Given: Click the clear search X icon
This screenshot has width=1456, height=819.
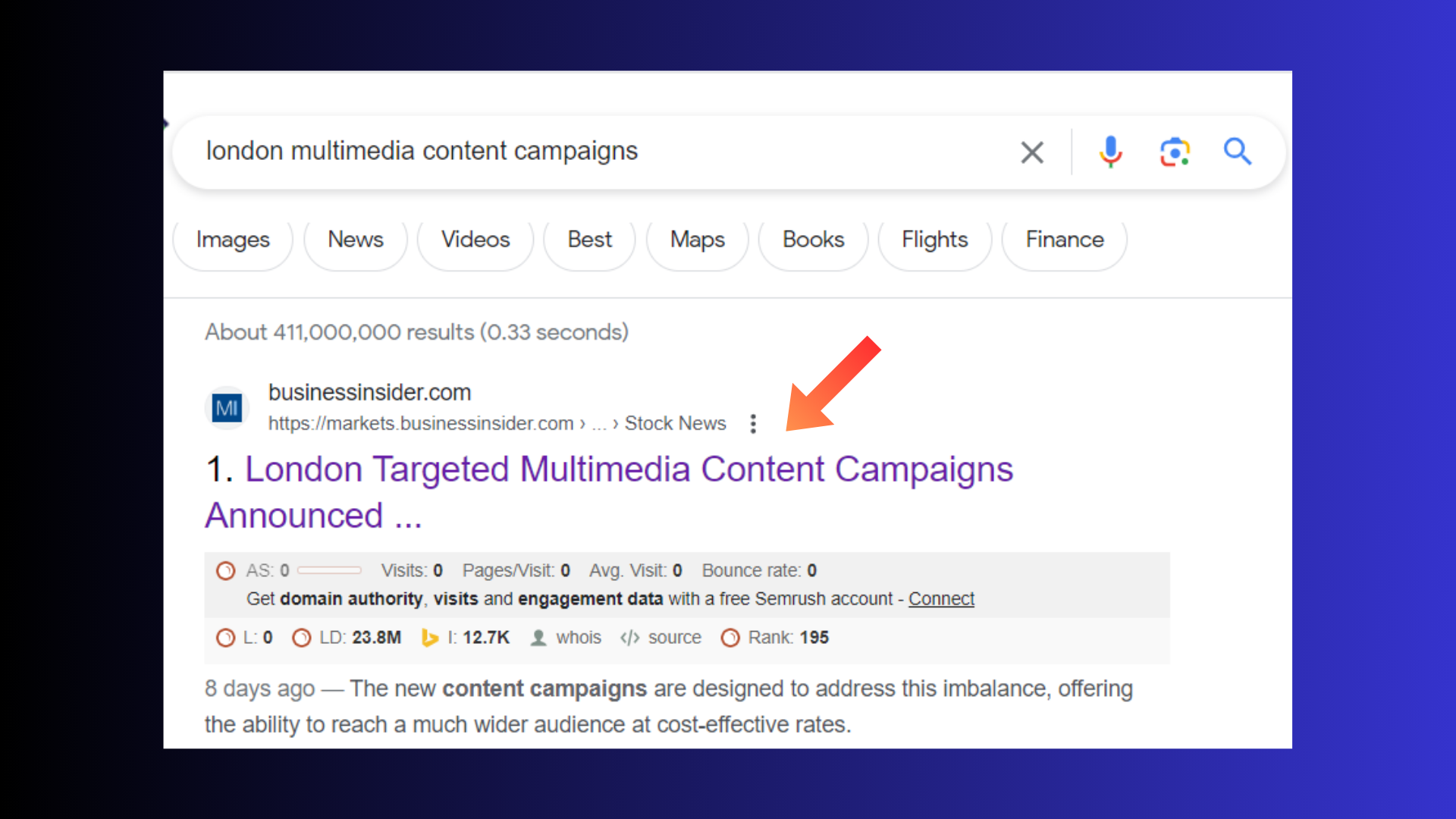Looking at the screenshot, I should 1032,151.
